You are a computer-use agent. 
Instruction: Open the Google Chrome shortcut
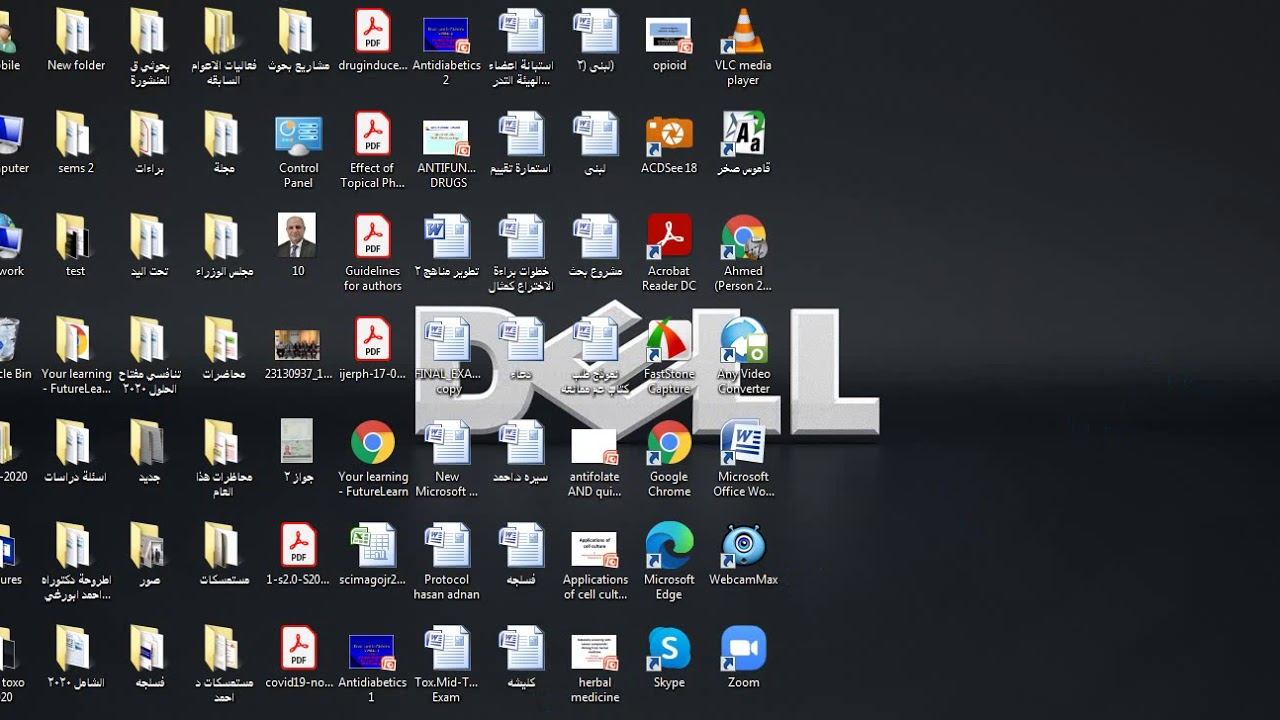[x=669, y=459]
